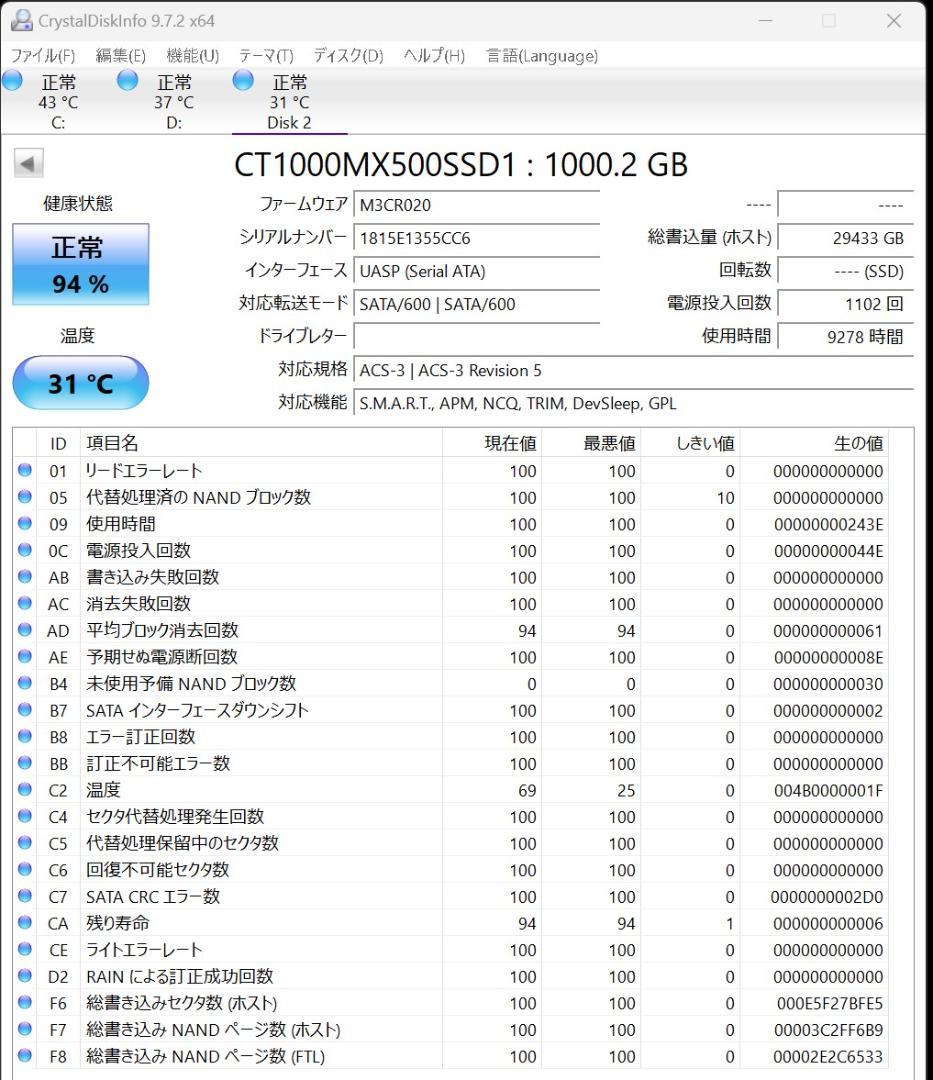Viewport: 933px width, 1080px height.
Task: Click status dot of row C7 SATA CRC エラー数
Action: [25, 895]
